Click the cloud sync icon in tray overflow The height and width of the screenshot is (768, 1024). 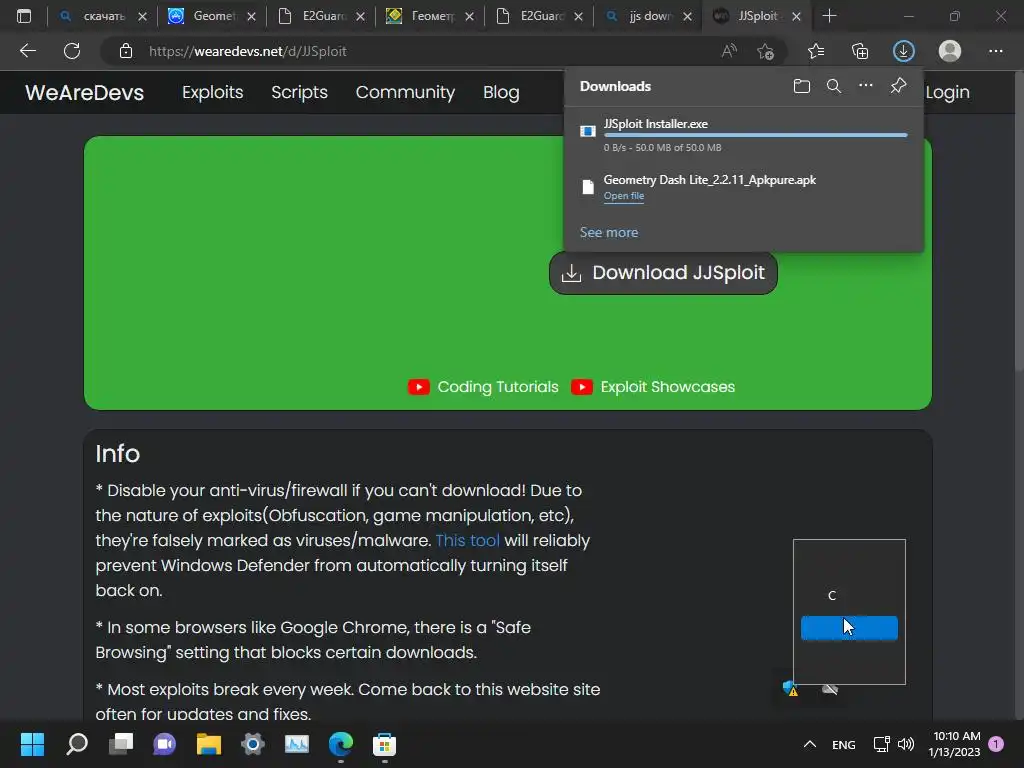(x=829, y=689)
